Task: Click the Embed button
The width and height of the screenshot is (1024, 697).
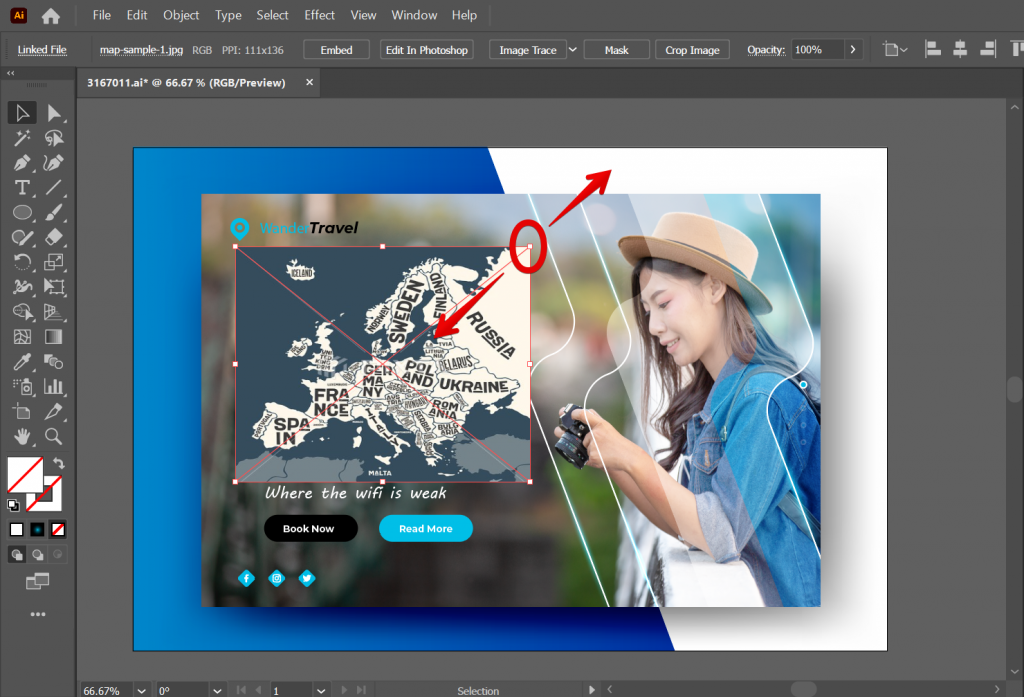Action: (336, 49)
